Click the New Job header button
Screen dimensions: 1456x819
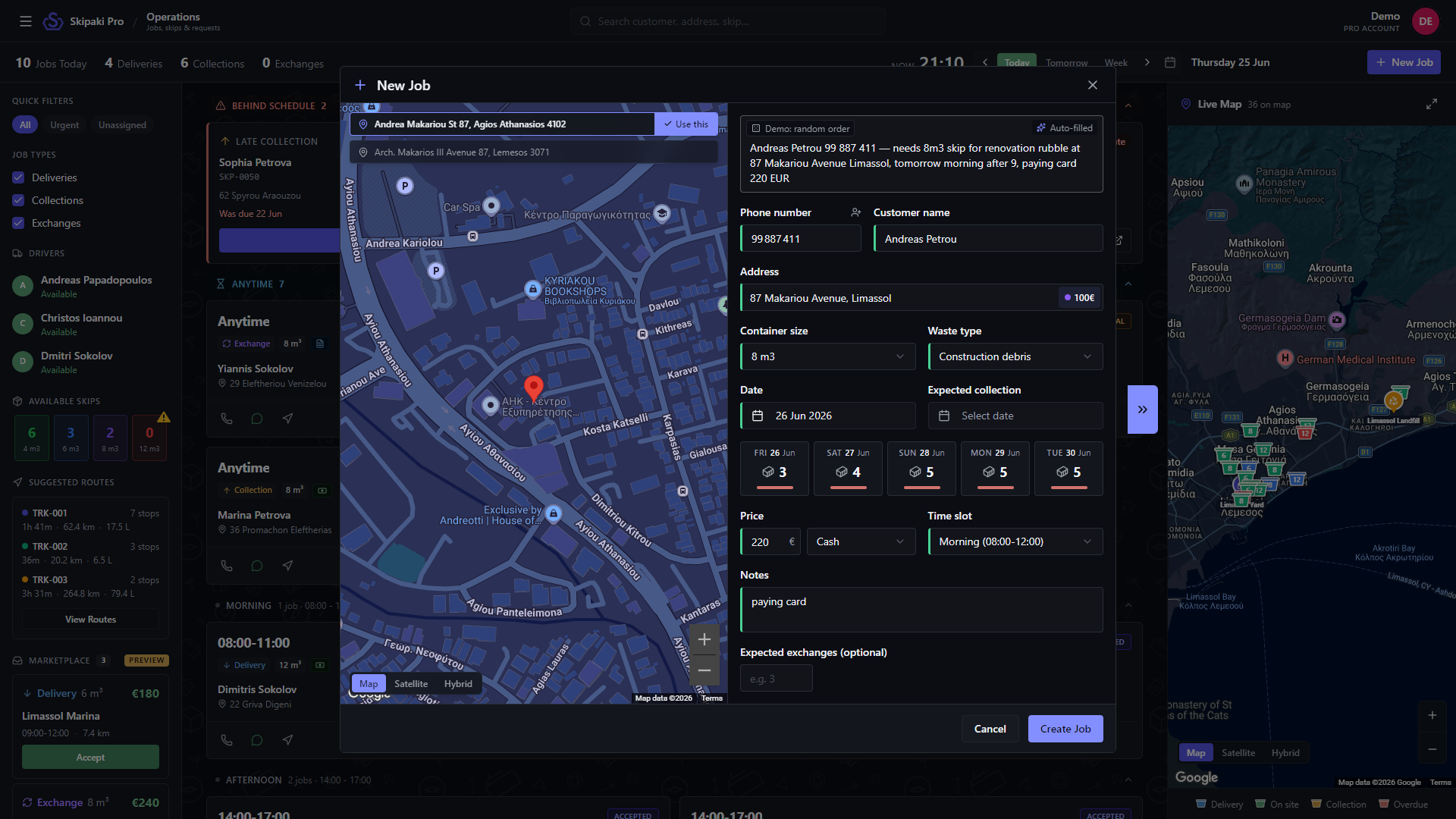click(1404, 62)
